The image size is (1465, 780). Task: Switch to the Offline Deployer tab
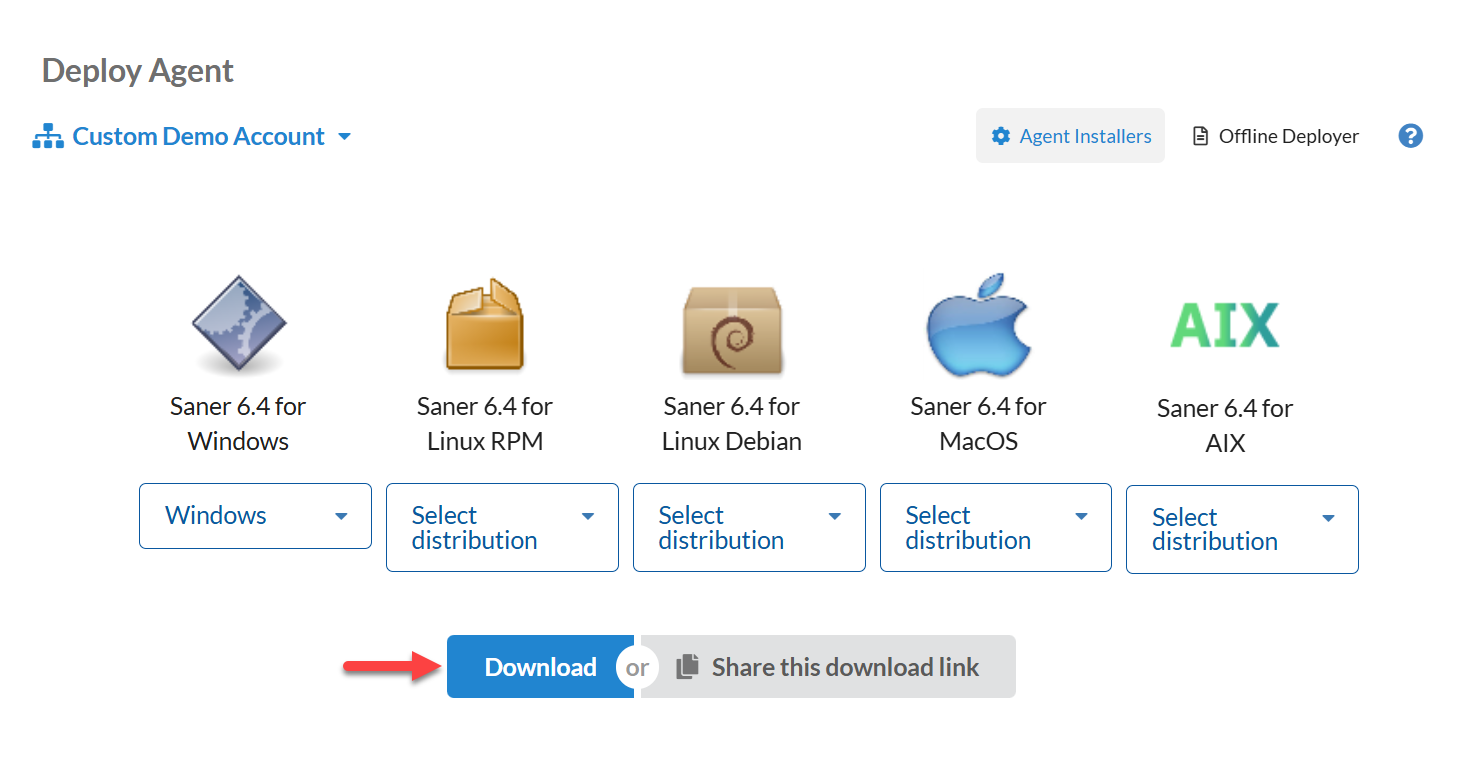tap(1276, 136)
